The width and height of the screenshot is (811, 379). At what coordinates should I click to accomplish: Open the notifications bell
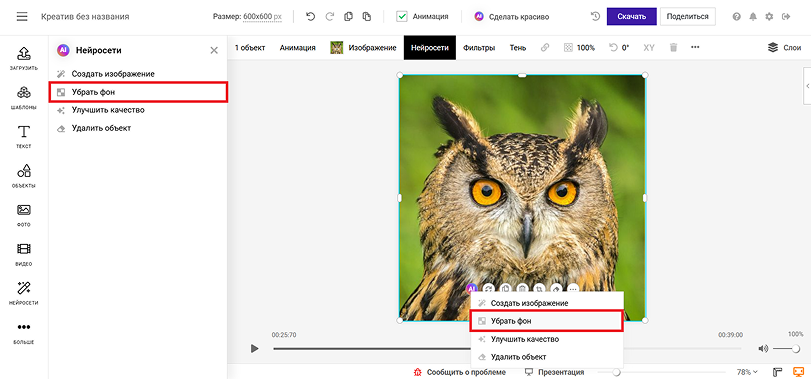753,17
